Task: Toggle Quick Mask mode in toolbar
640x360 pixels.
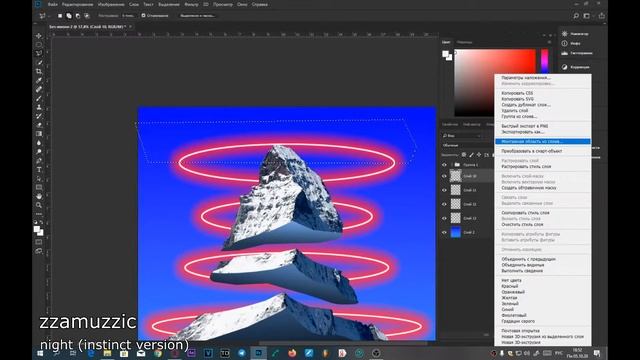Action: coord(39,242)
